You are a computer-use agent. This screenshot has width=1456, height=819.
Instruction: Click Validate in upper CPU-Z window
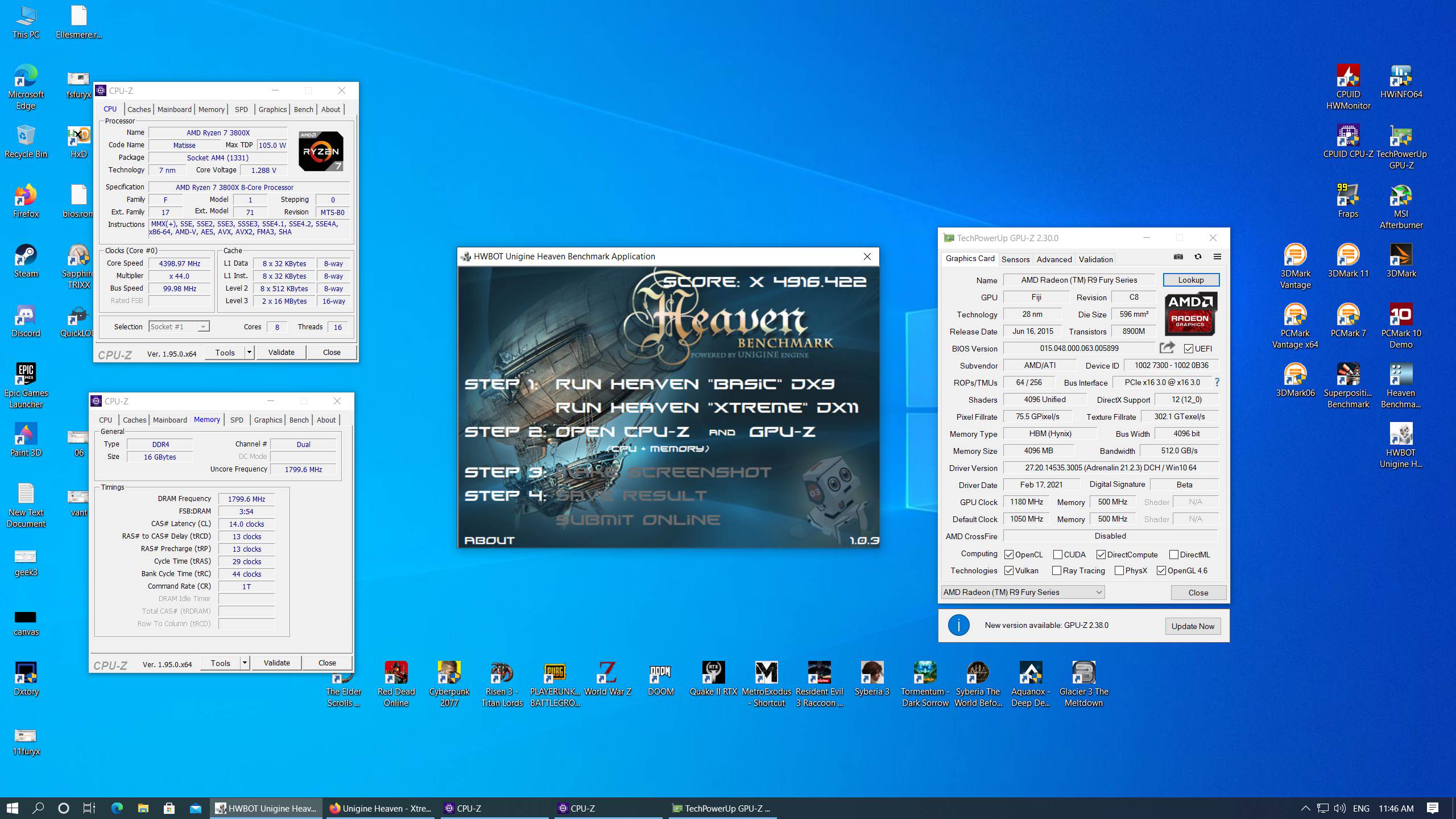coord(281,353)
